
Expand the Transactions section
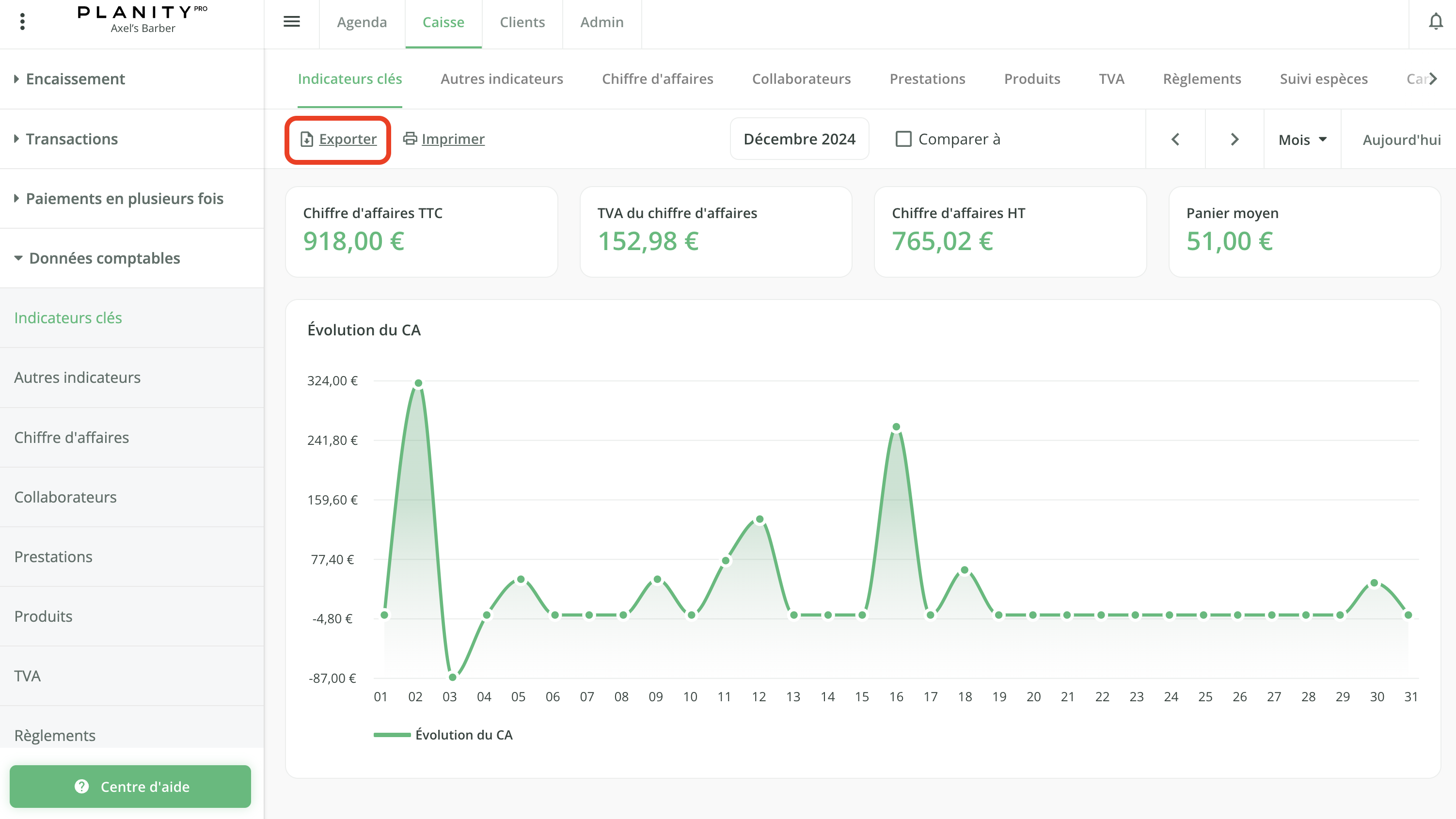pos(72,139)
